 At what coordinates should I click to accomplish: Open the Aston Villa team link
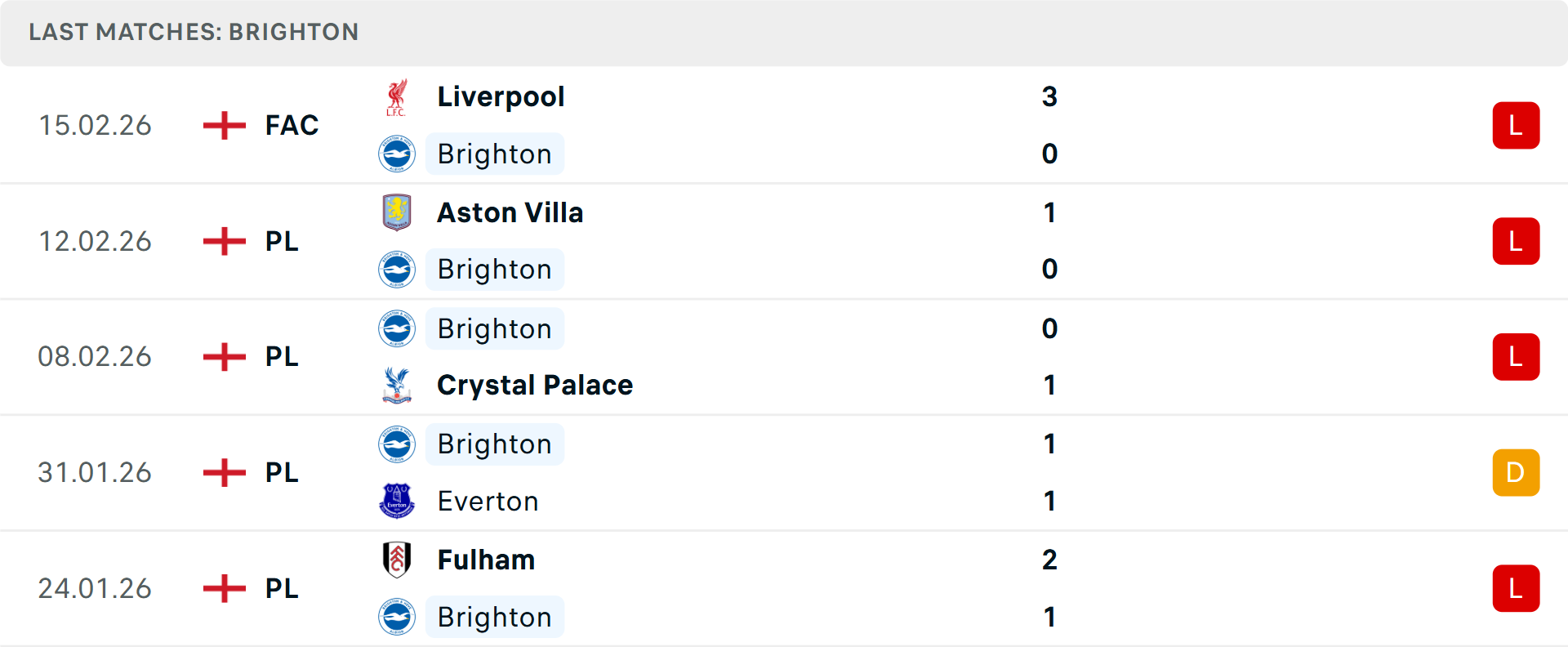click(x=510, y=212)
